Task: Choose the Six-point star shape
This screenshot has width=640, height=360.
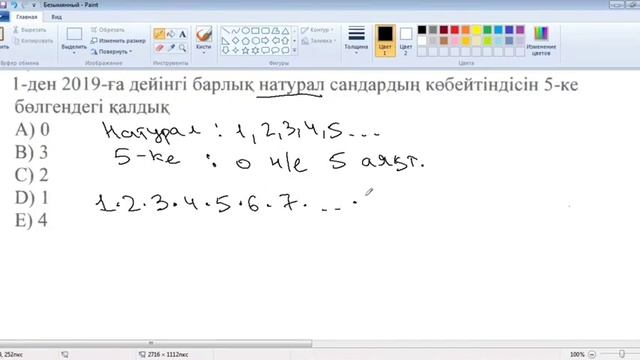Action: tap(255, 51)
